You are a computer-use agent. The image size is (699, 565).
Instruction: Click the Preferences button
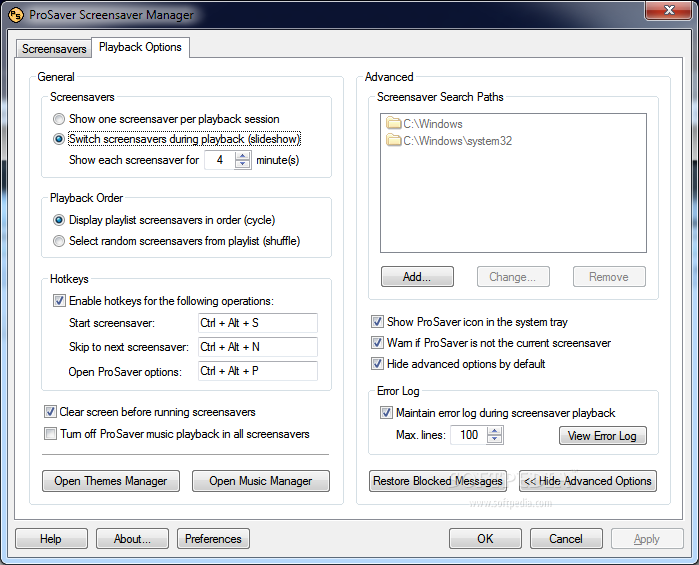[x=213, y=539]
